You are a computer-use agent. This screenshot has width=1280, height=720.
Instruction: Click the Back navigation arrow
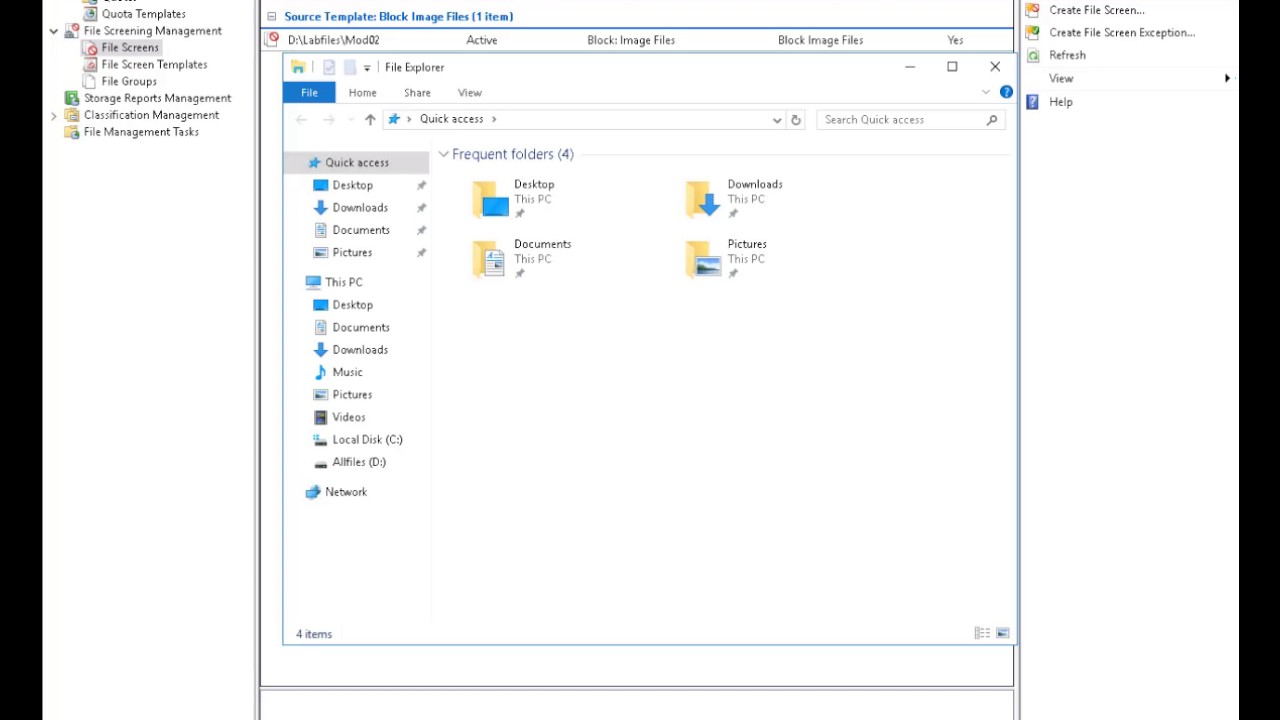pos(301,119)
